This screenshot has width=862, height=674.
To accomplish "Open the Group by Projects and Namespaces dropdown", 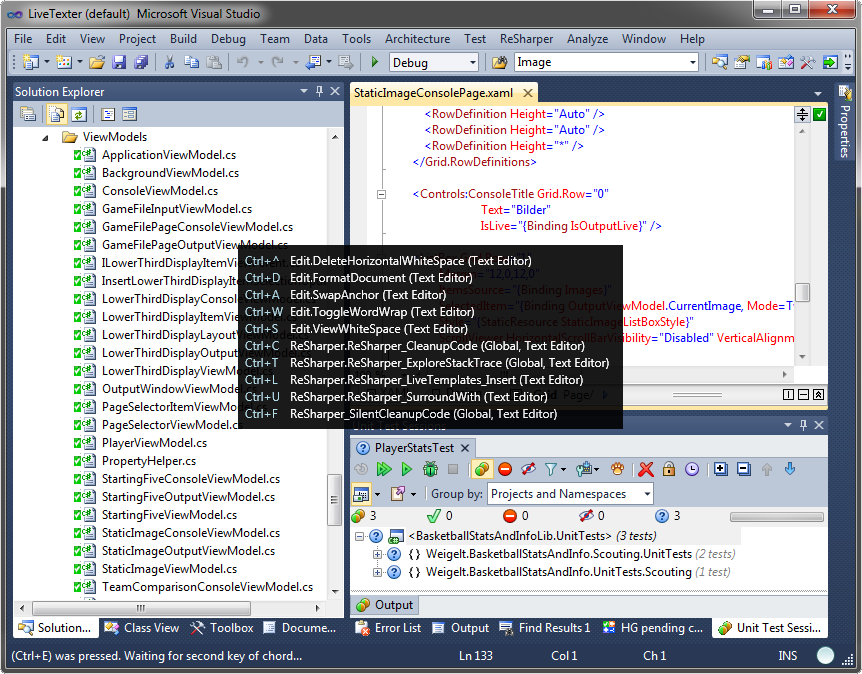I will [x=570, y=494].
